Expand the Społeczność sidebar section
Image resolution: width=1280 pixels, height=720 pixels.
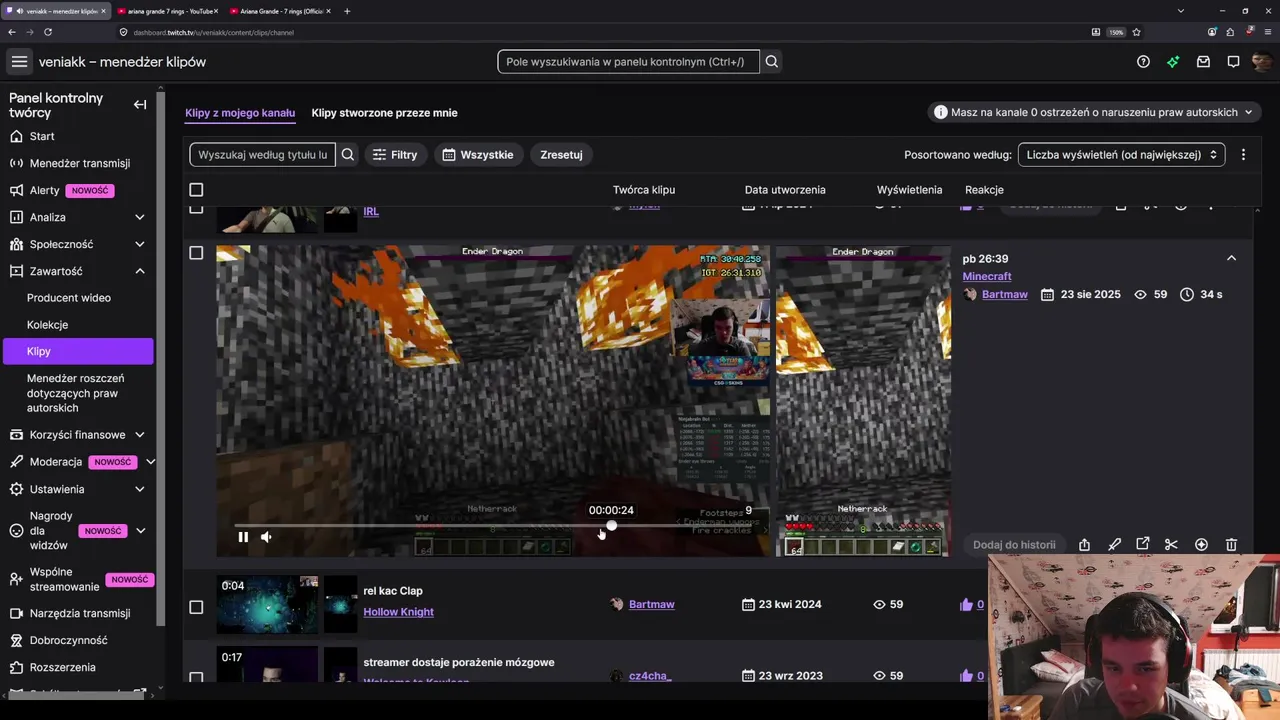(x=139, y=244)
